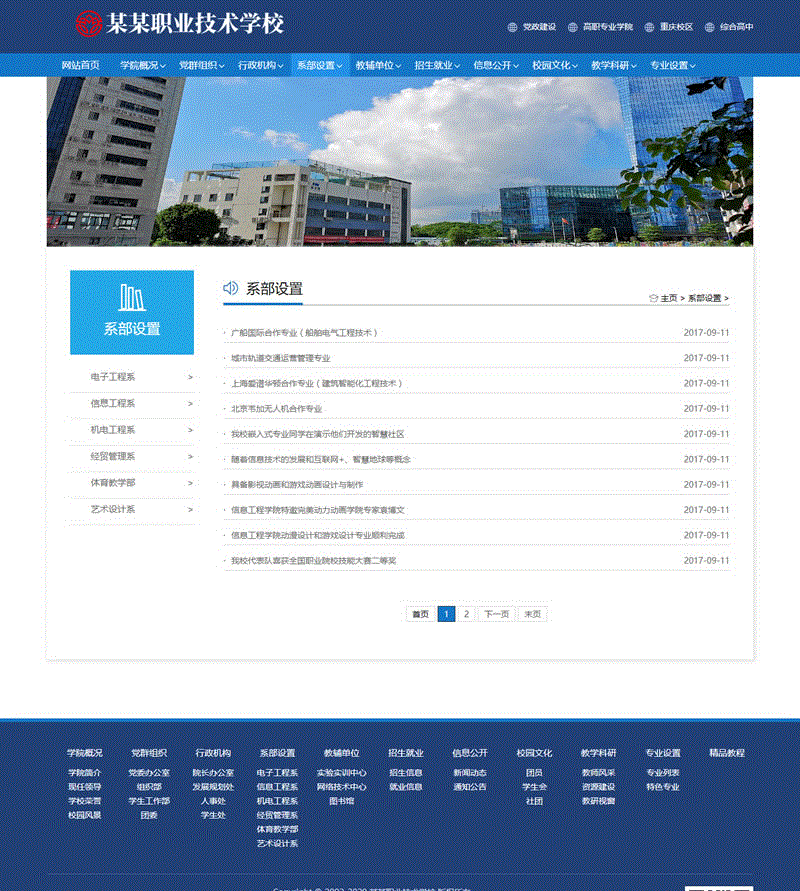Click the books icon in blue sidebar header
The image size is (800, 891).
(132, 297)
